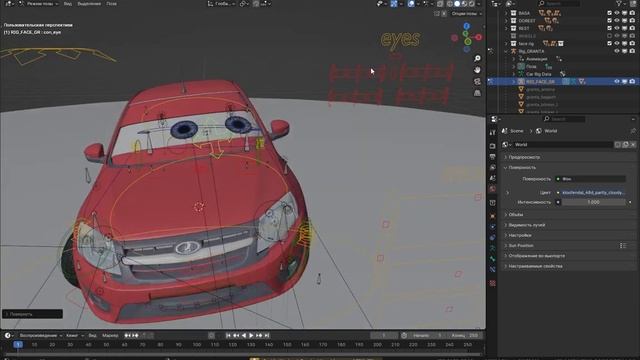640x360 pixels.
Task: Click the blue Z axis gizmo ball
Action: (467, 27)
